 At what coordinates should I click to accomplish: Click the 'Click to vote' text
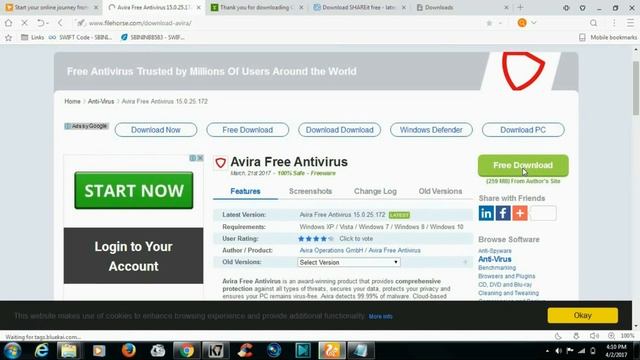[356, 239]
